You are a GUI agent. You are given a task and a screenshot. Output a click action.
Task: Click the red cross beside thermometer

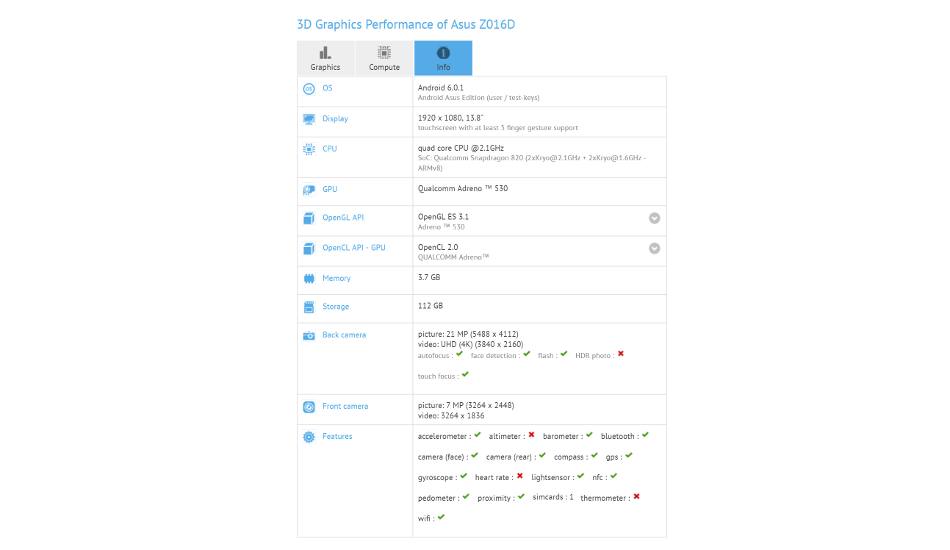636,497
